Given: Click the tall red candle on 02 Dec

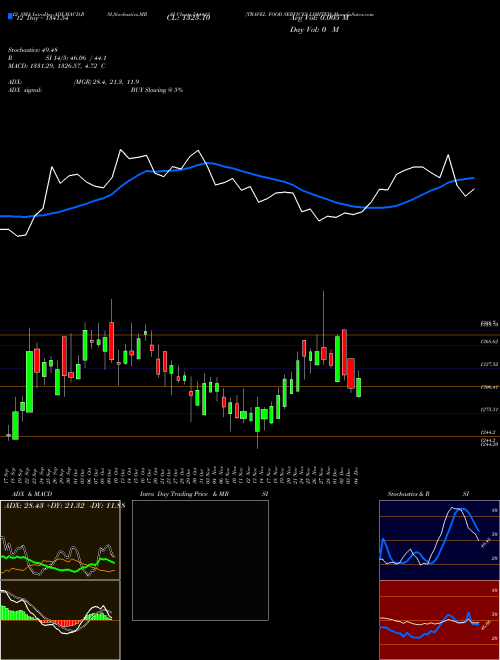Looking at the screenshot, I should (344, 352).
